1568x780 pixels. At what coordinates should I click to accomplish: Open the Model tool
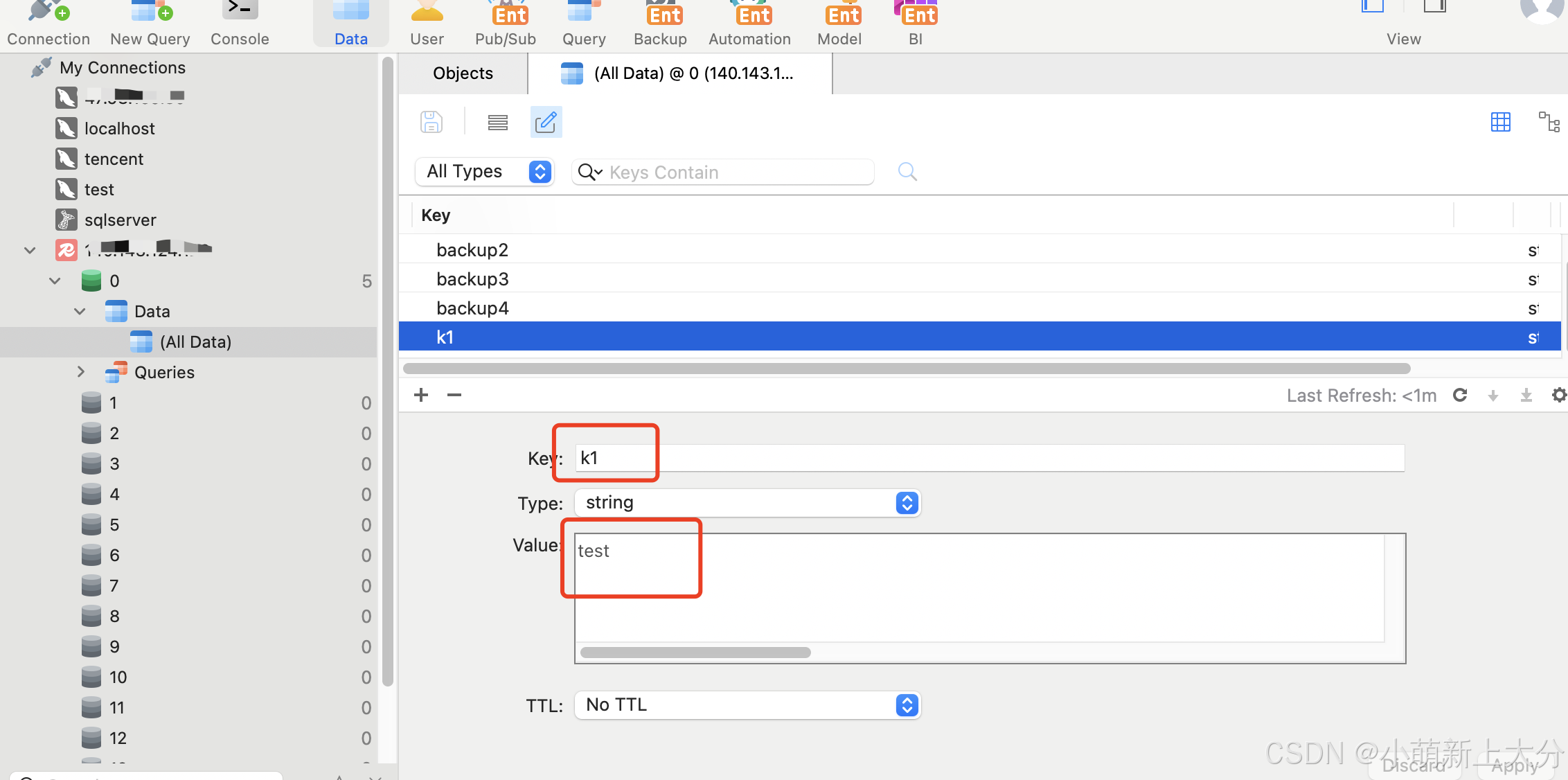pyautogui.click(x=839, y=24)
